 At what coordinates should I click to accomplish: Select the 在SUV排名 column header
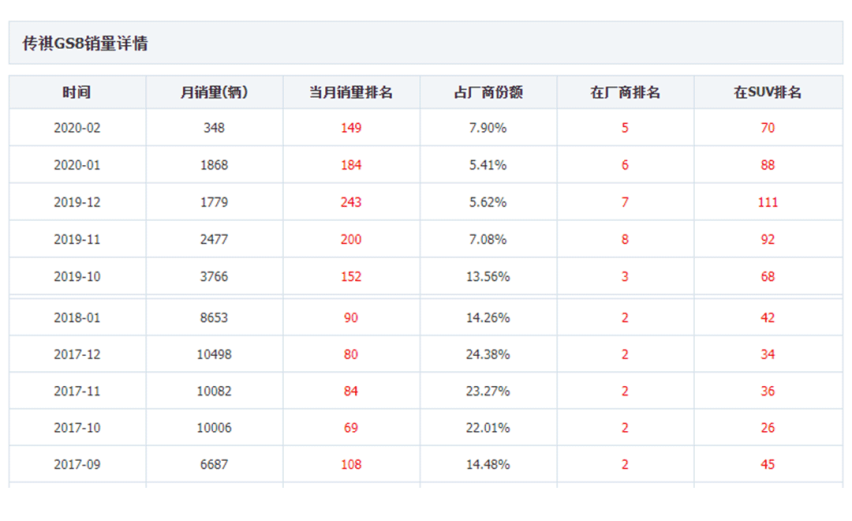[767, 92]
